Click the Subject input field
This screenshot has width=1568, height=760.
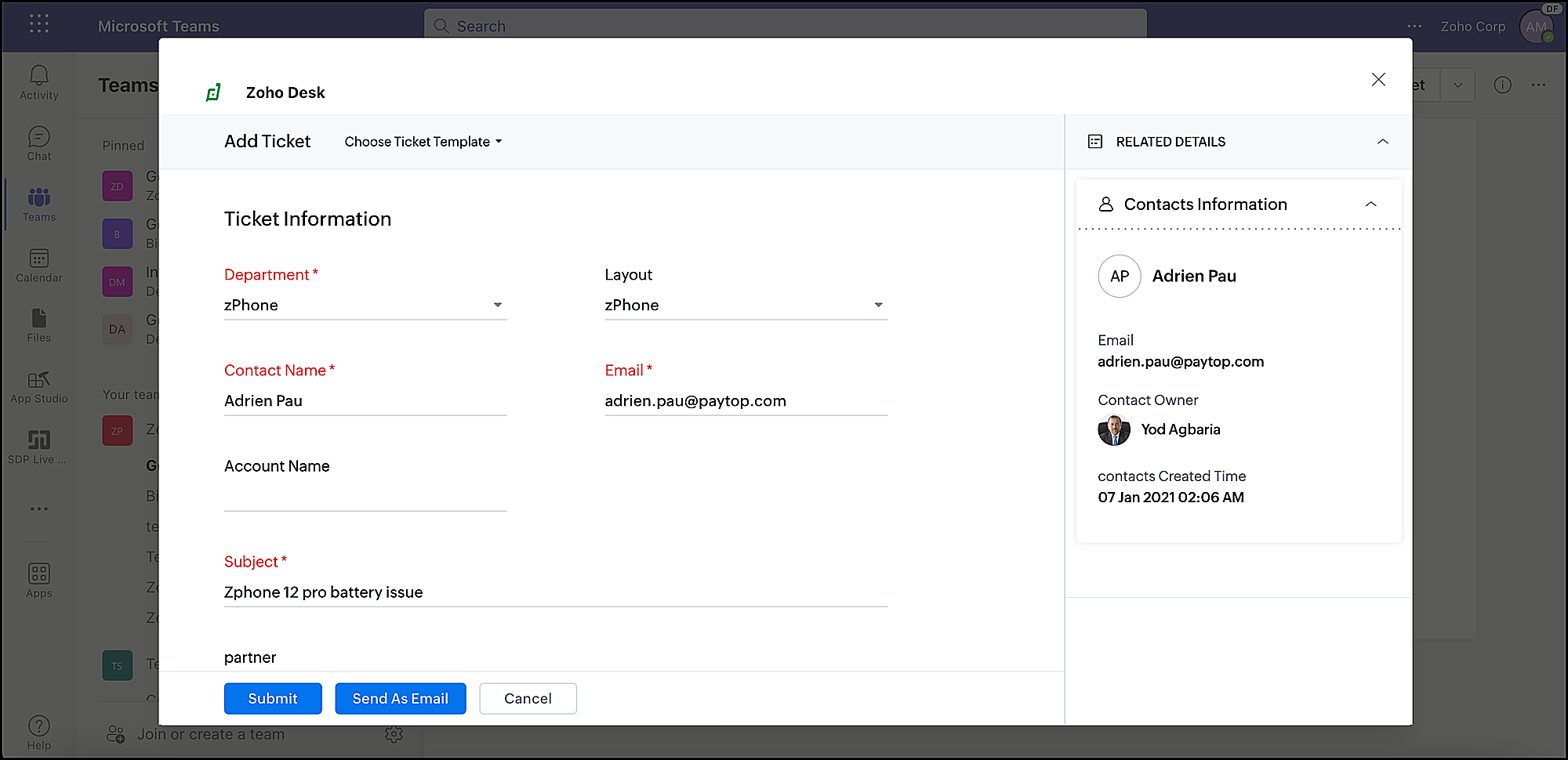[556, 592]
